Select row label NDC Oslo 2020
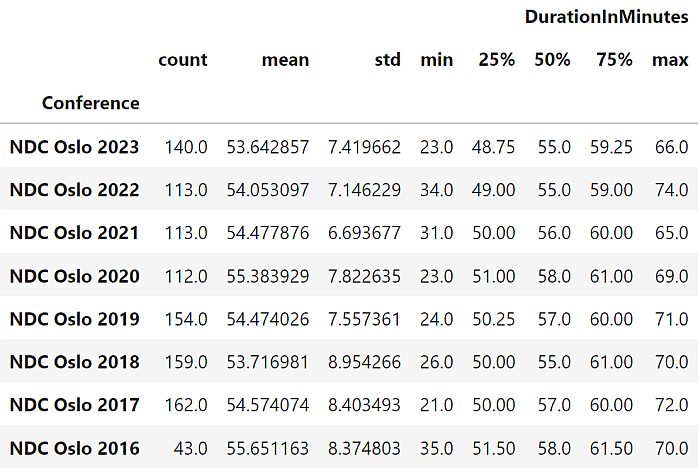This screenshot has width=700, height=468. click(x=75, y=276)
